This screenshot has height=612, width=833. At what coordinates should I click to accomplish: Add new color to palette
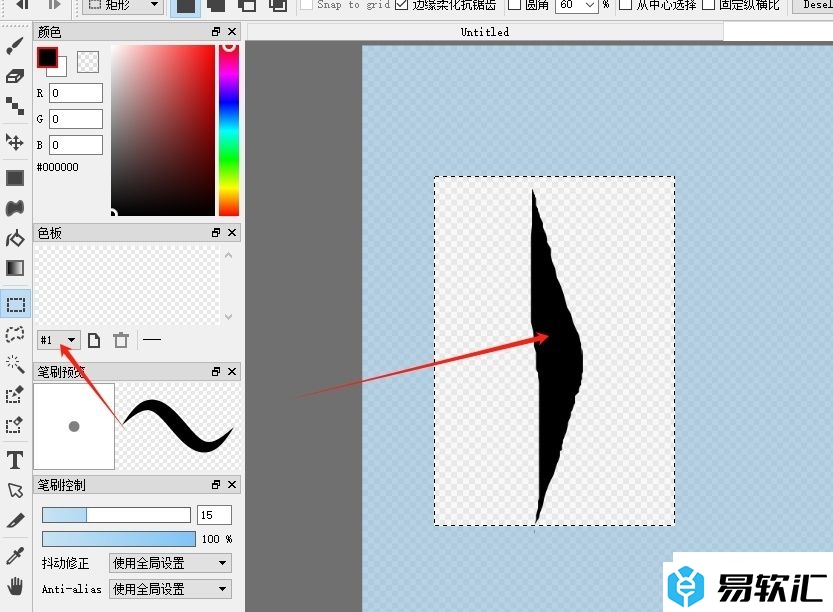(x=94, y=340)
